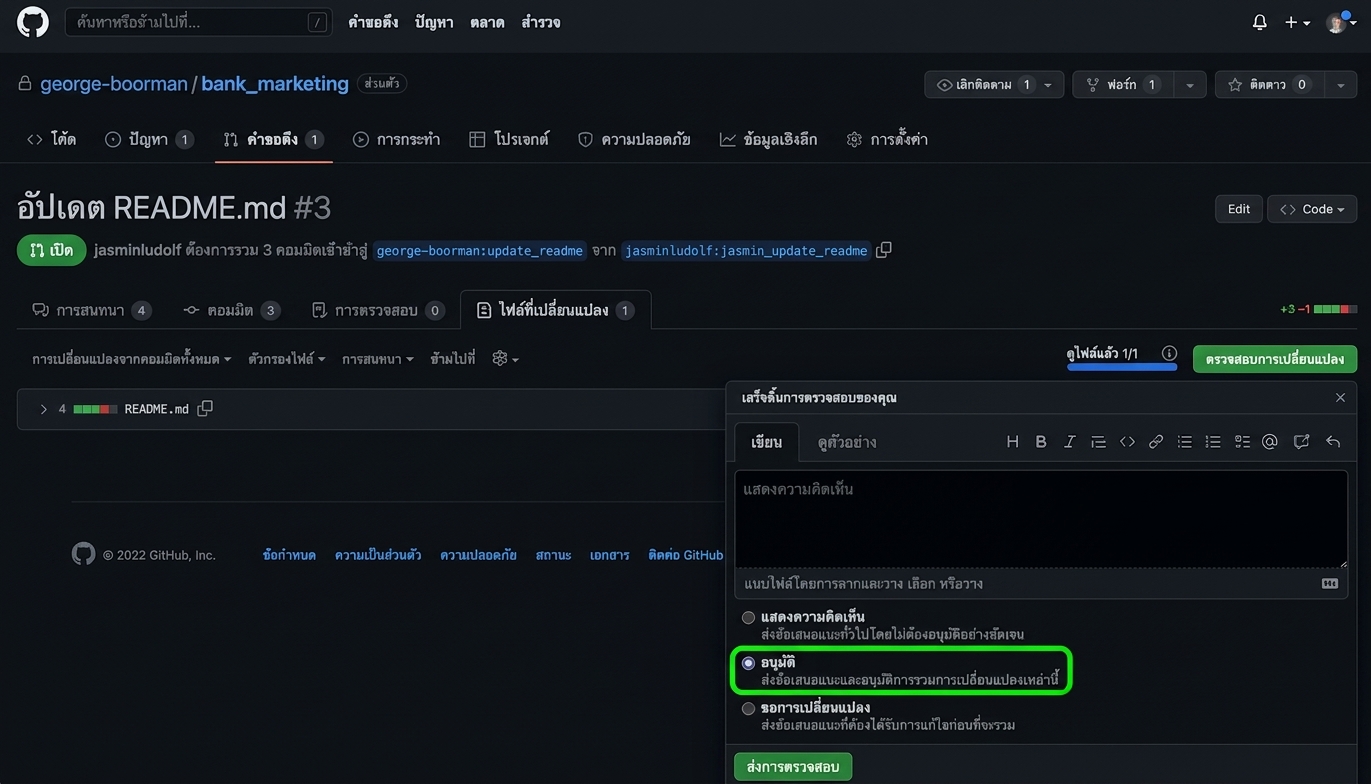Open the diff settings gear dropdown
1371x784 pixels.
click(505, 359)
